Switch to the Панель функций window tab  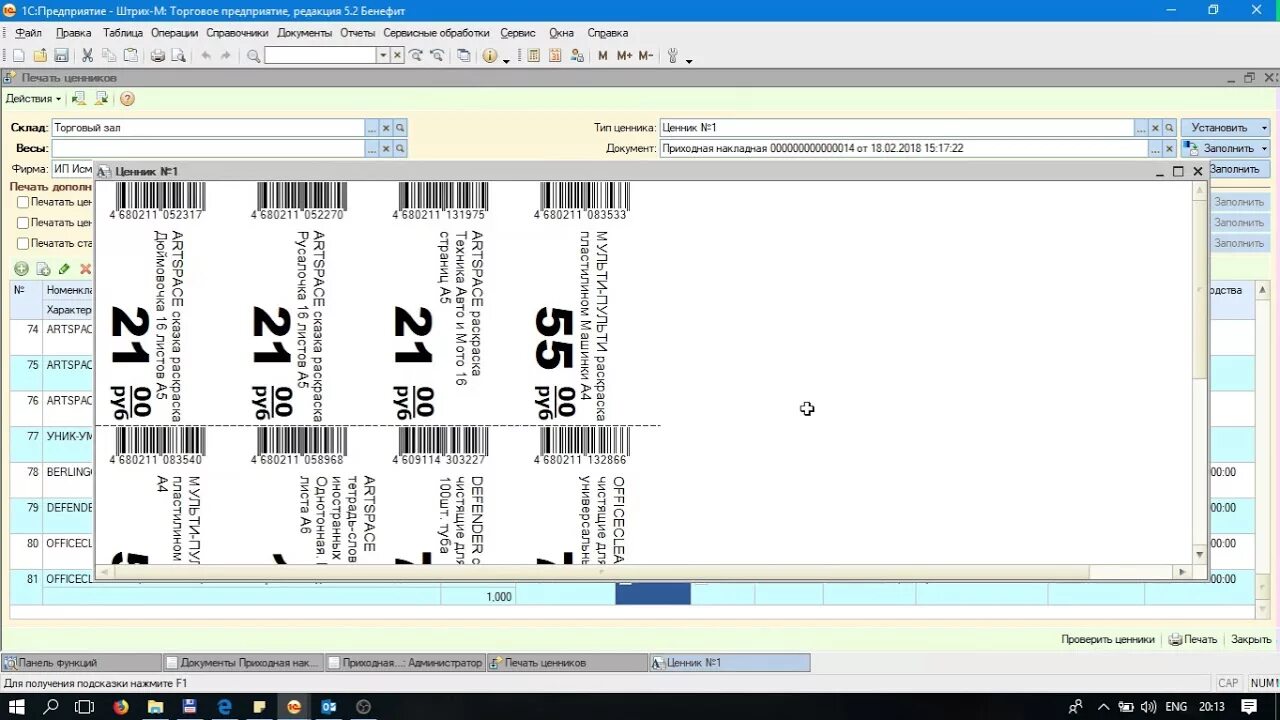pos(82,662)
